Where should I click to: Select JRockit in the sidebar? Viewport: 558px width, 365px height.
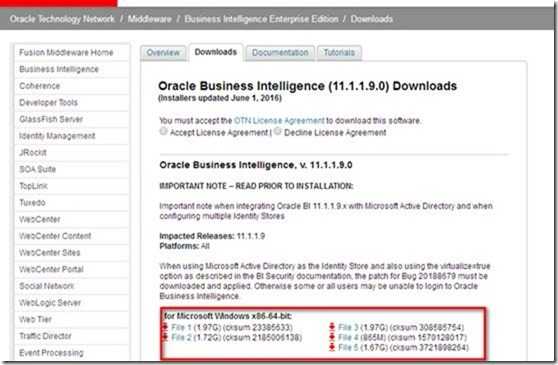33,153
